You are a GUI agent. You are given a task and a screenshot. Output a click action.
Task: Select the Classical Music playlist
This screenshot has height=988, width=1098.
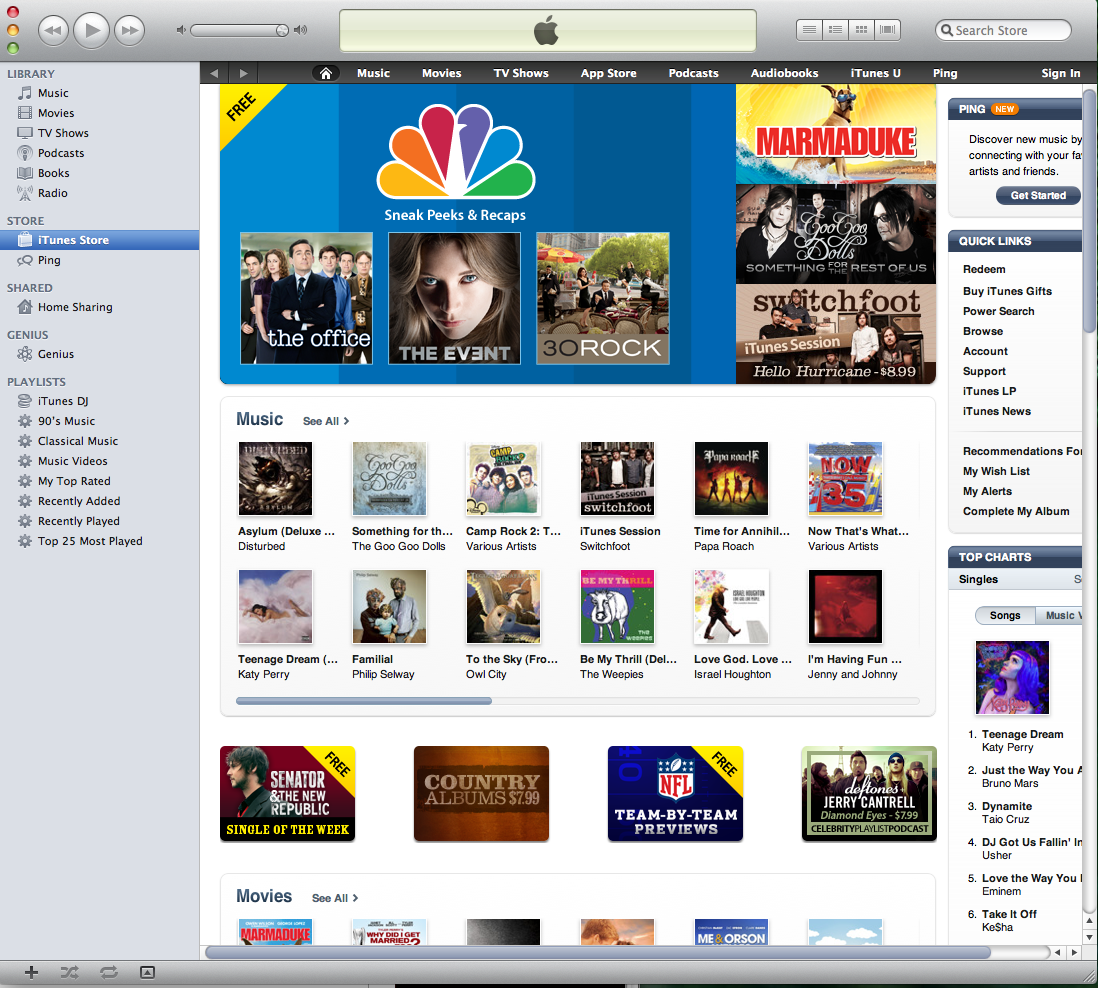99,441
